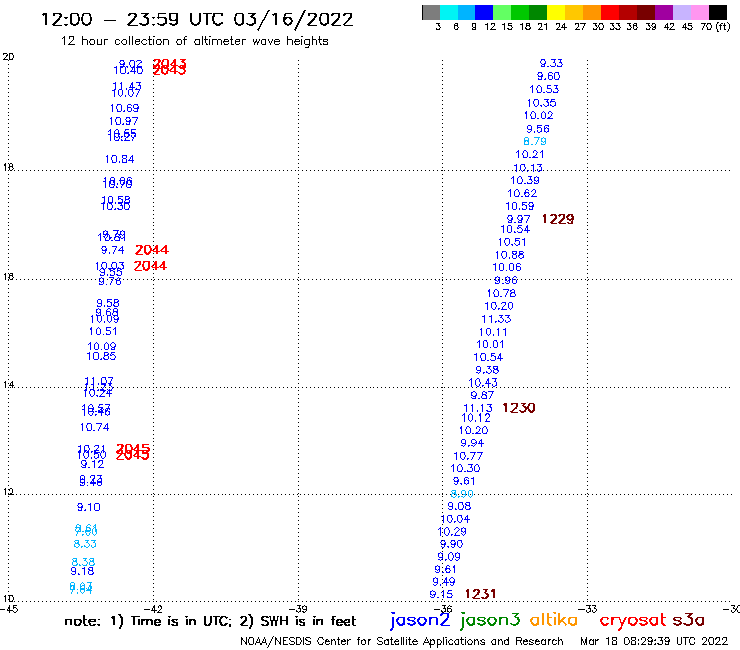Click the cyan swatch in the legend bar
This screenshot has width=740, height=650.
tap(449, 13)
